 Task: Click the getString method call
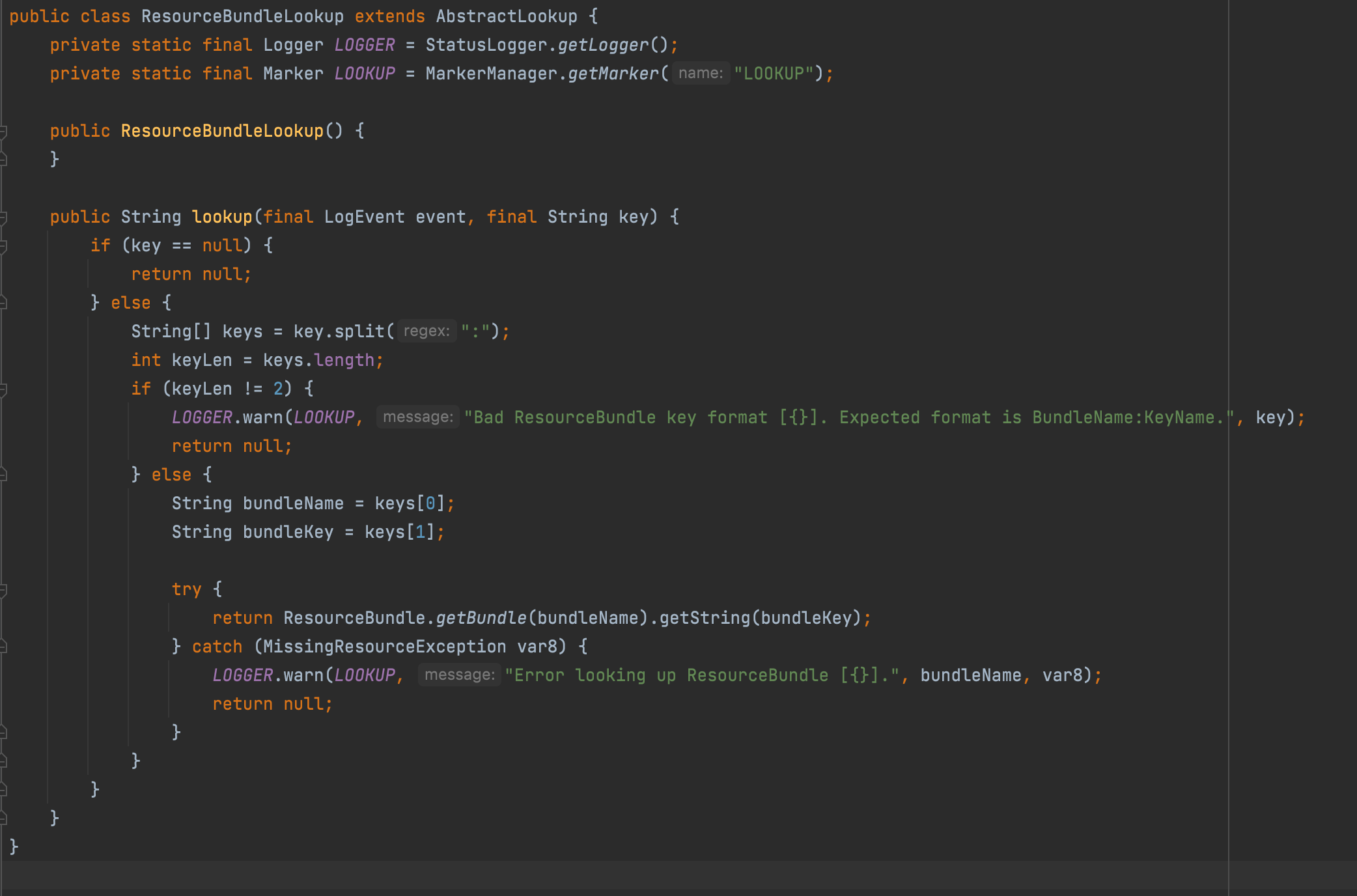(705, 618)
